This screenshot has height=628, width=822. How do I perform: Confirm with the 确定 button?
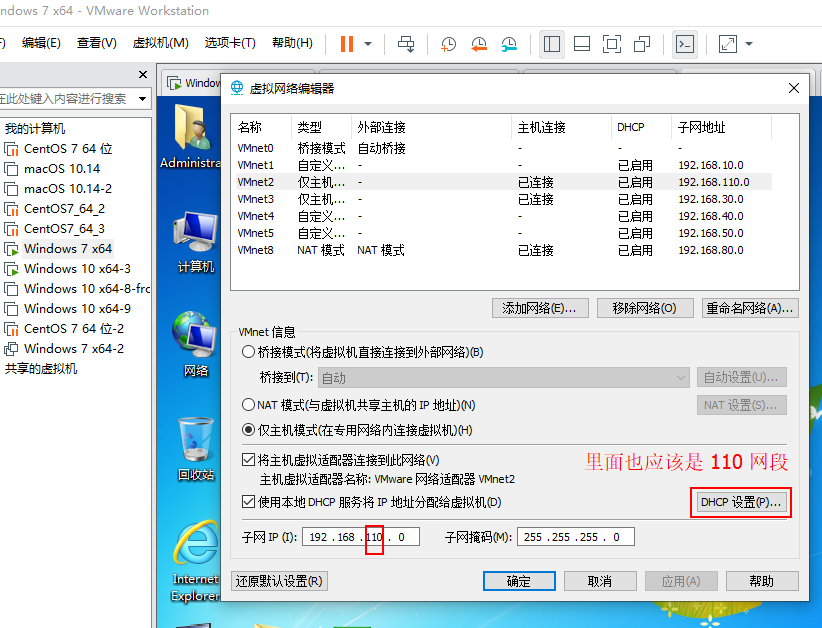click(x=519, y=581)
